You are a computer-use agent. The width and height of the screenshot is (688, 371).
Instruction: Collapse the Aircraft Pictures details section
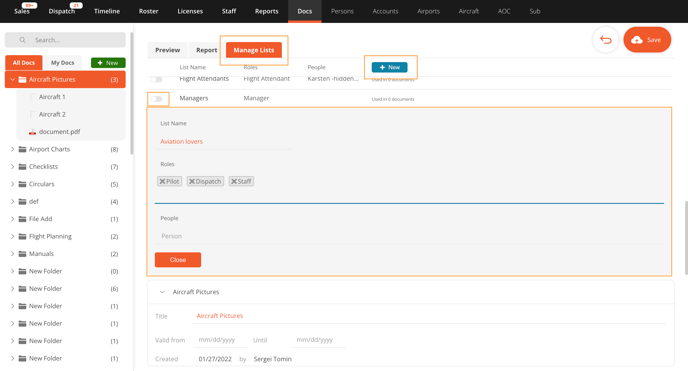point(162,292)
